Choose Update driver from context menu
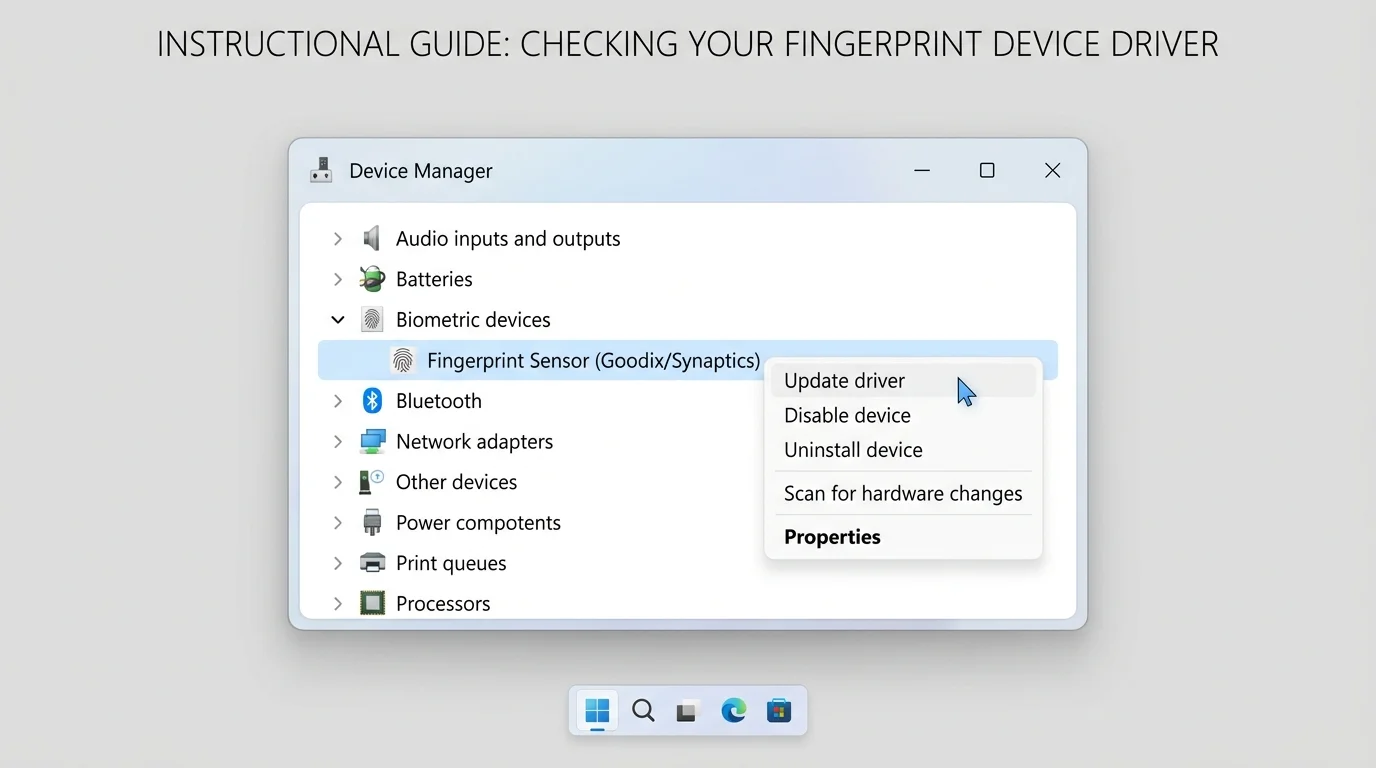The height and width of the screenshot is (768, 1376). 904,381
